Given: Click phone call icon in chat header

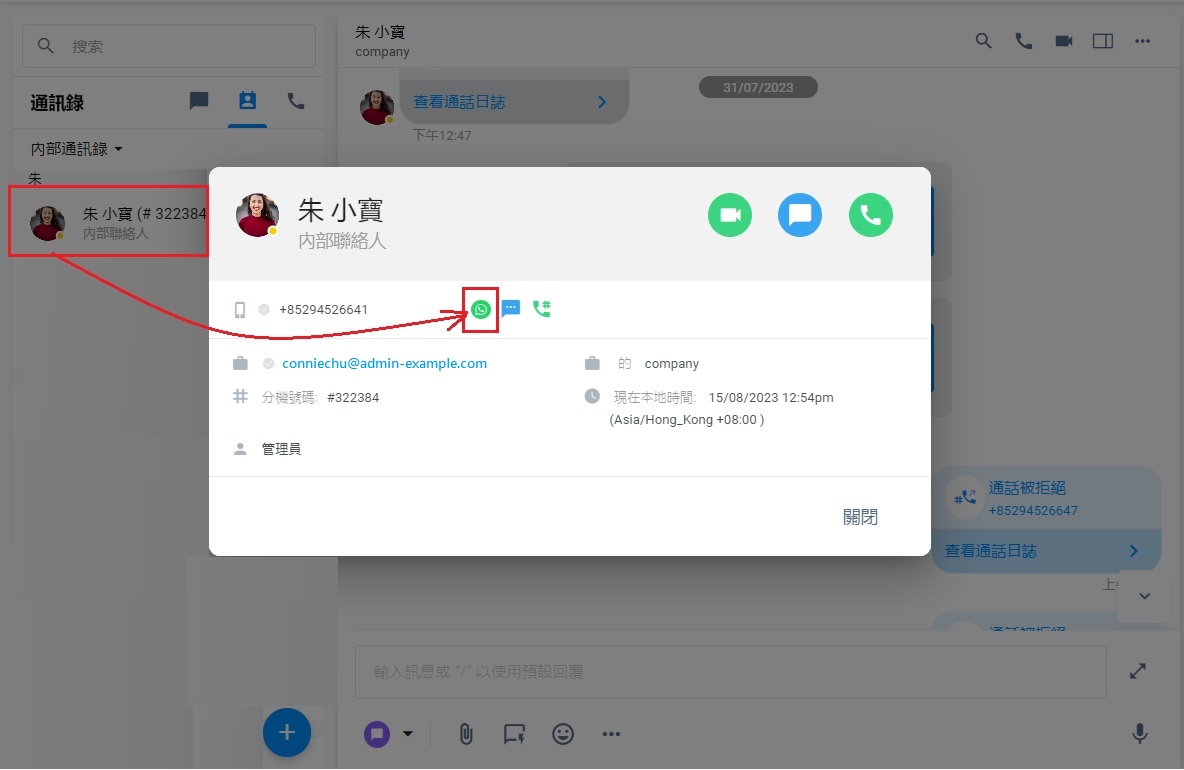Looking at the screenshot, I should tap(1023, 41).
